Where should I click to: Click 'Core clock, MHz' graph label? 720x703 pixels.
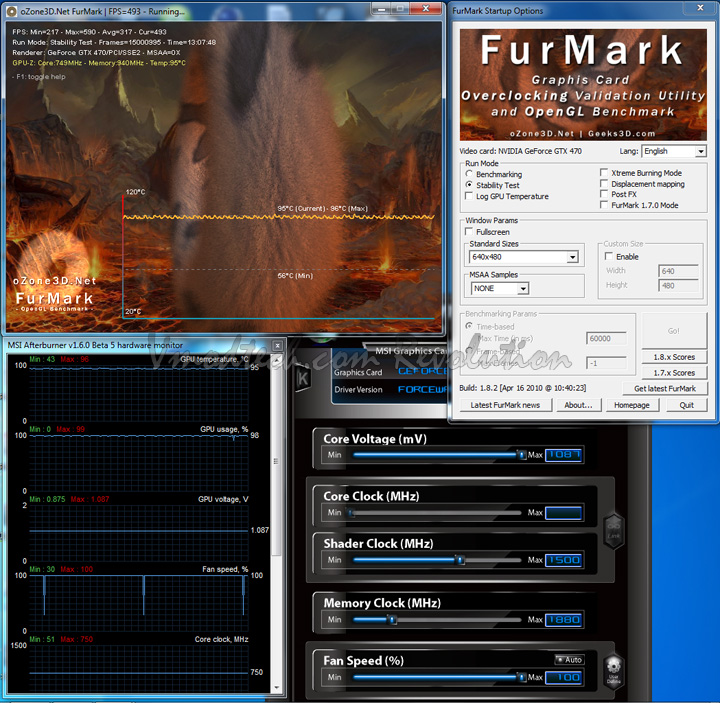pyautogui.click(x=221, y=639)
